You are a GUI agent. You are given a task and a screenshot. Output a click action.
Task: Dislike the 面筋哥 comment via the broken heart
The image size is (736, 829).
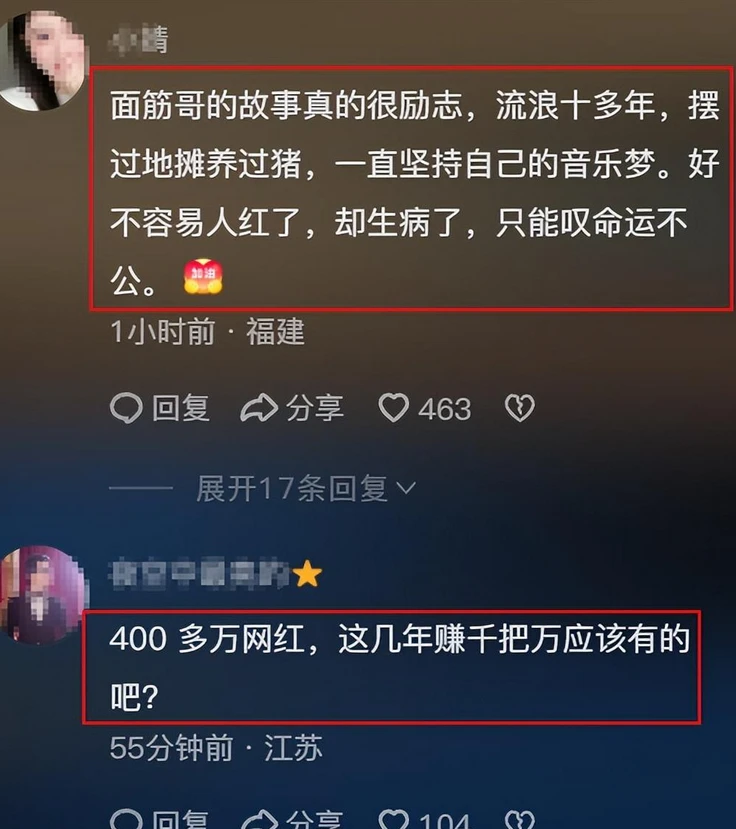click(520, 408)
